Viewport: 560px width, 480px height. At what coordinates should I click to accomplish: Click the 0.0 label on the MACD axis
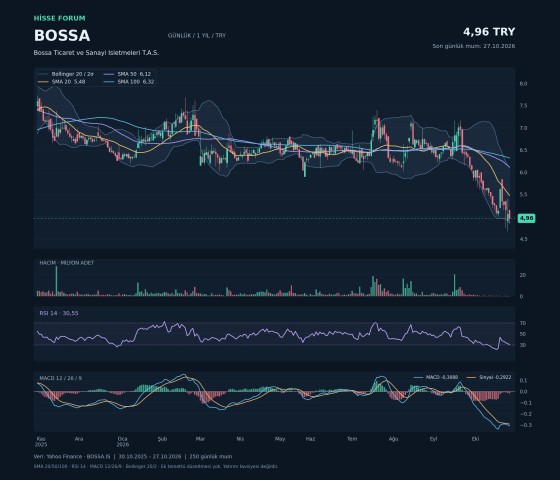[x=523, y=392]
